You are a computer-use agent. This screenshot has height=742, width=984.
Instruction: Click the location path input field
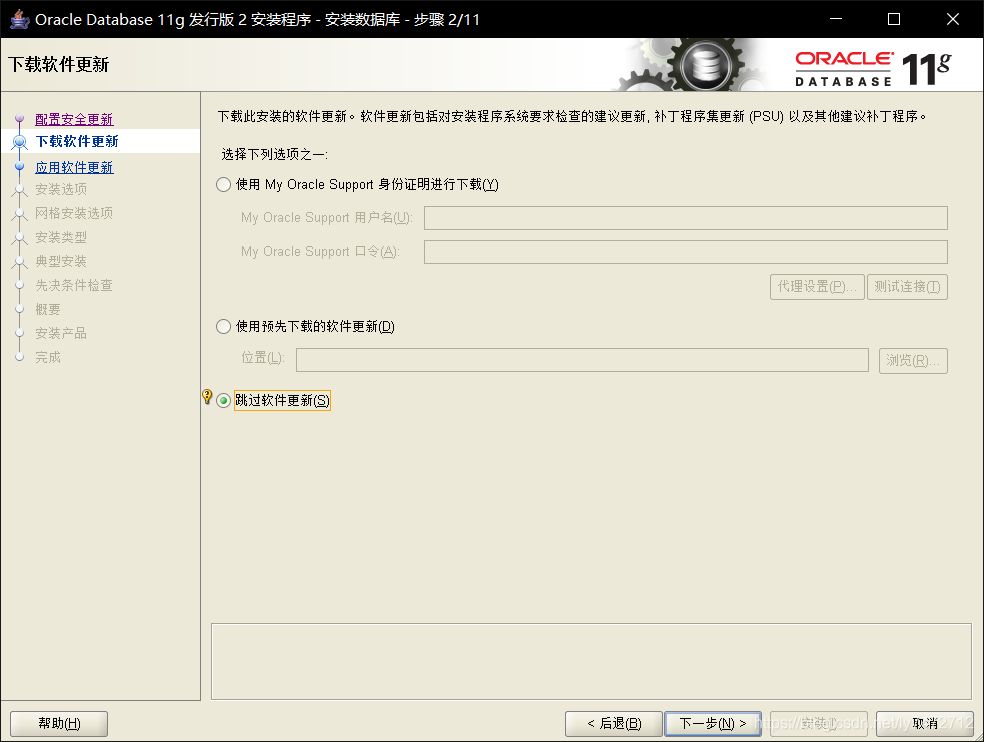582,360
